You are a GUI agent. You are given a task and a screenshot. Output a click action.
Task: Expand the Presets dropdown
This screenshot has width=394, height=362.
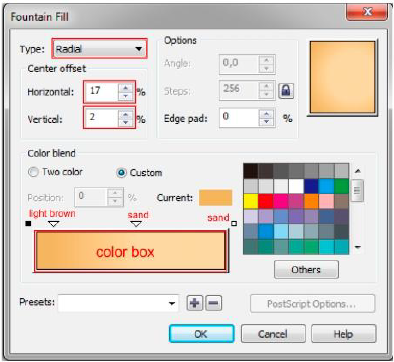tap(172, 303)
